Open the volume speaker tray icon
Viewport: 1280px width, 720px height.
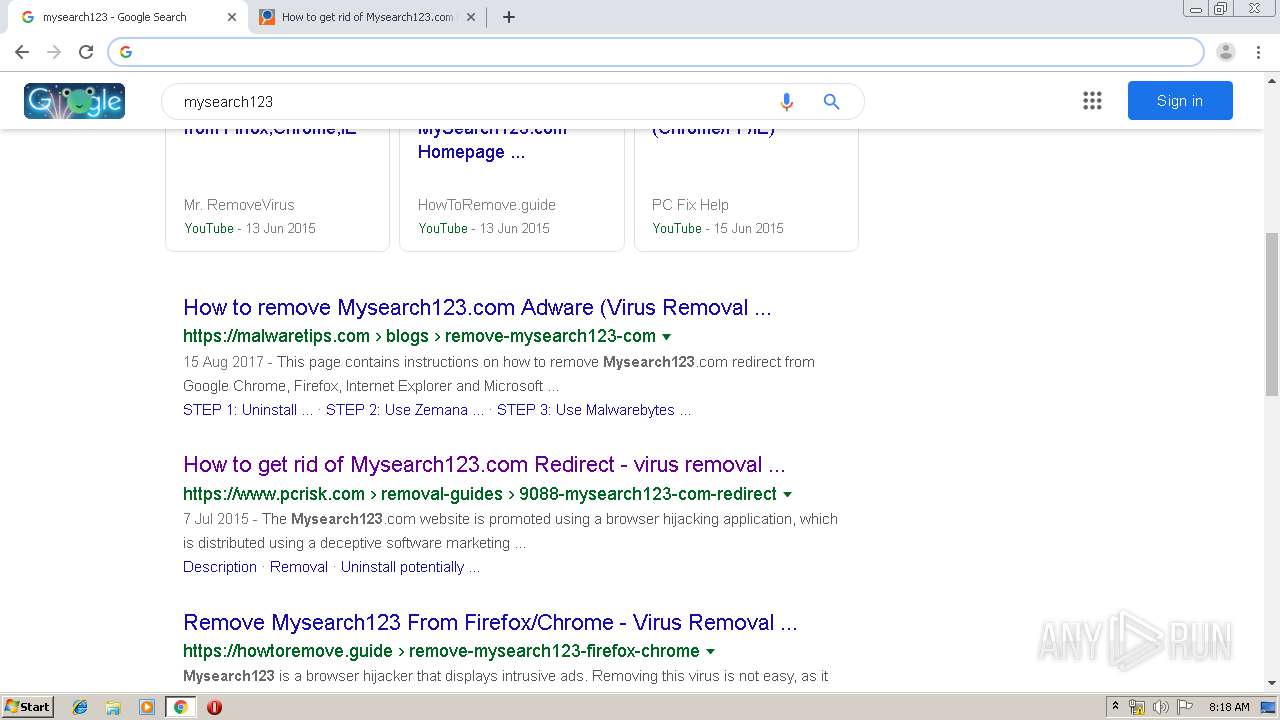[1161, 707]
